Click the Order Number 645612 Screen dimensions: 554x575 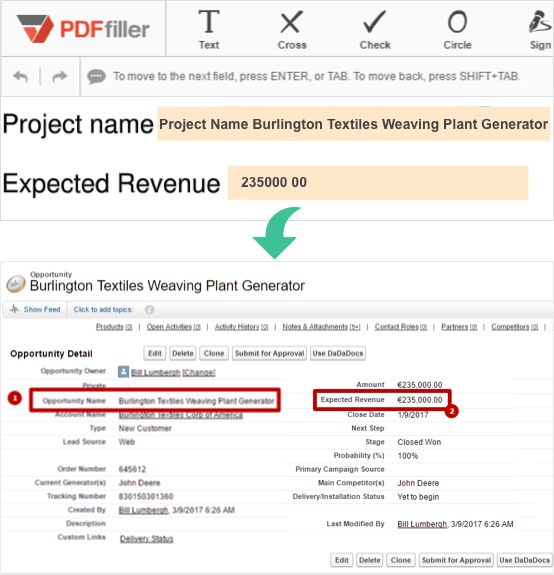[132, 469]
